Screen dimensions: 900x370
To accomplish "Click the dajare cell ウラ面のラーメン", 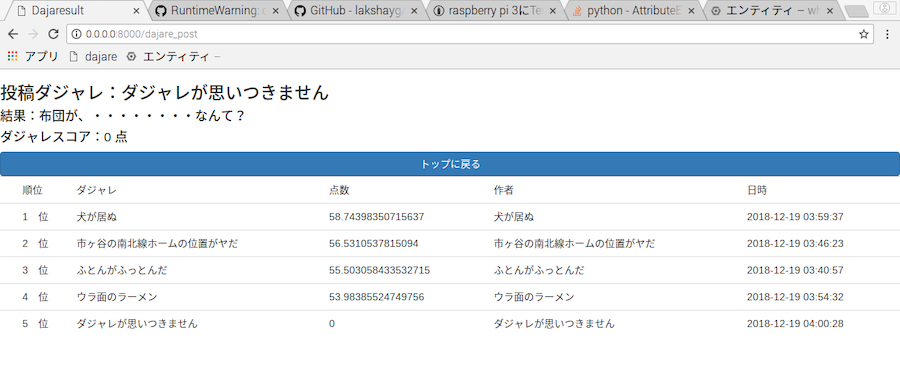I will pos(117,297).
